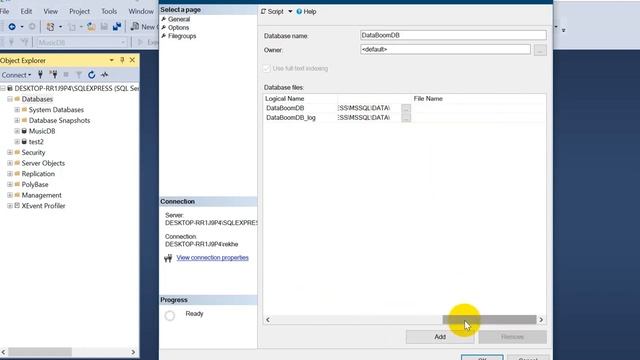The width and height of the screenshot is (640, 360).
Task: Expand the test2 database node
Action: 17,142
